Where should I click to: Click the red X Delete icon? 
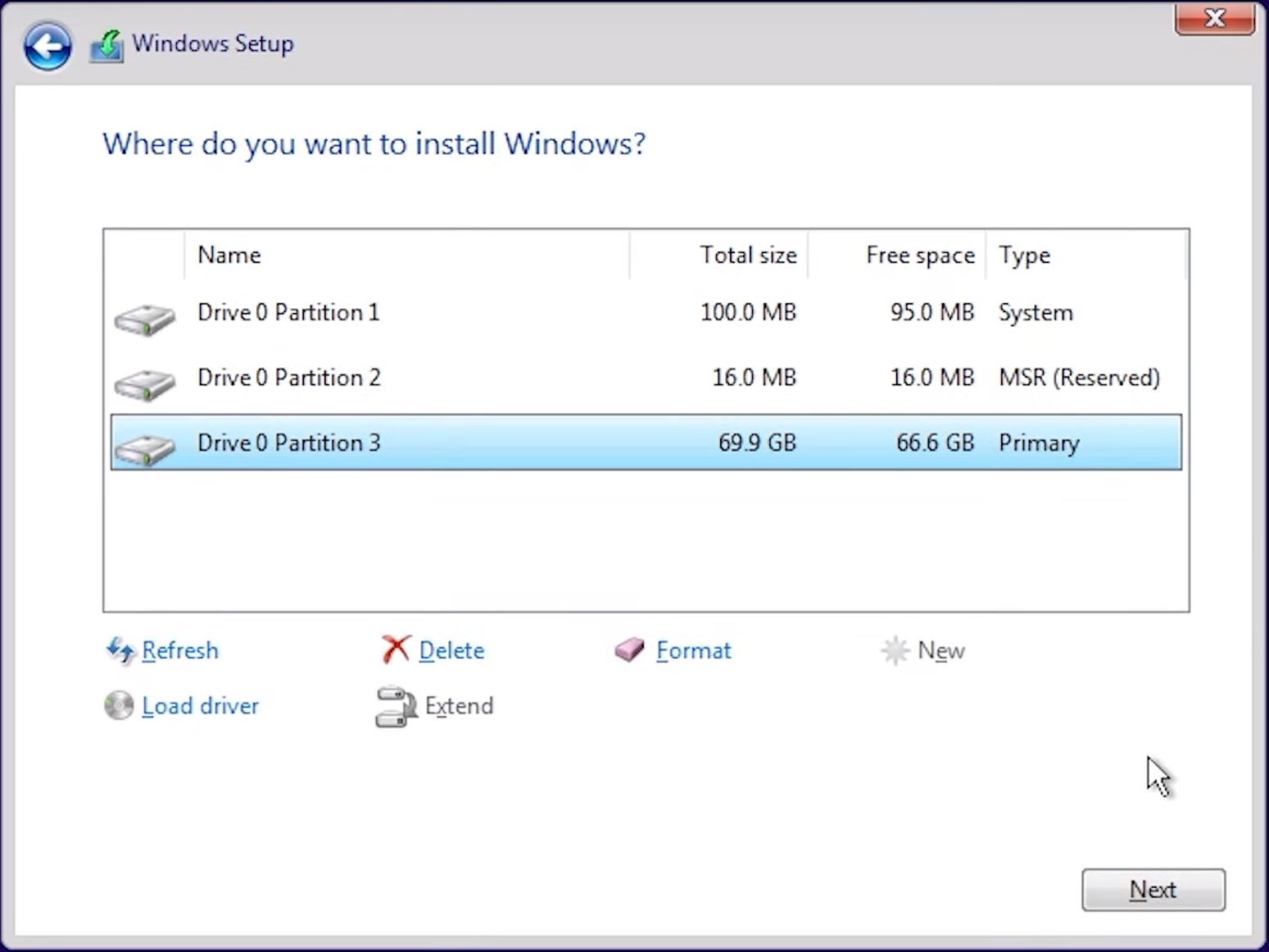[396, 650]
